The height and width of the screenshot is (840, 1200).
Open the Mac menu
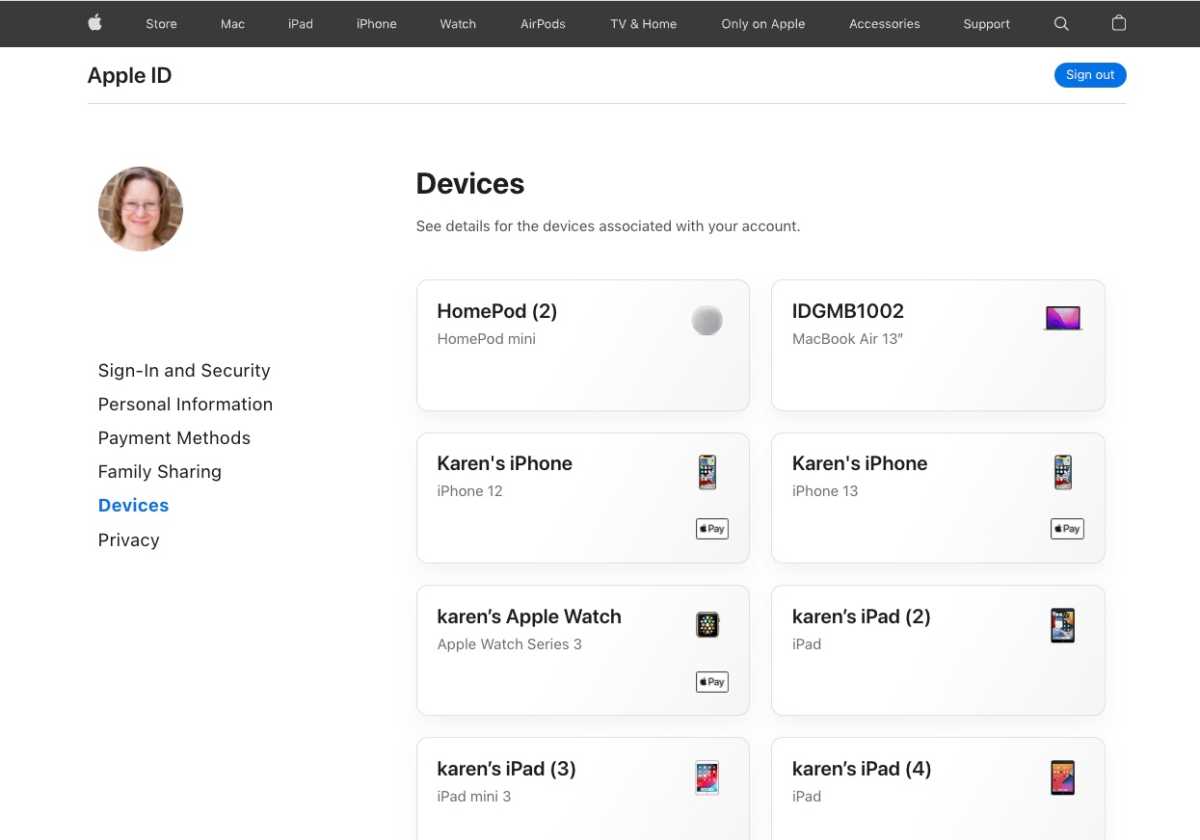(x=233, y=24)
